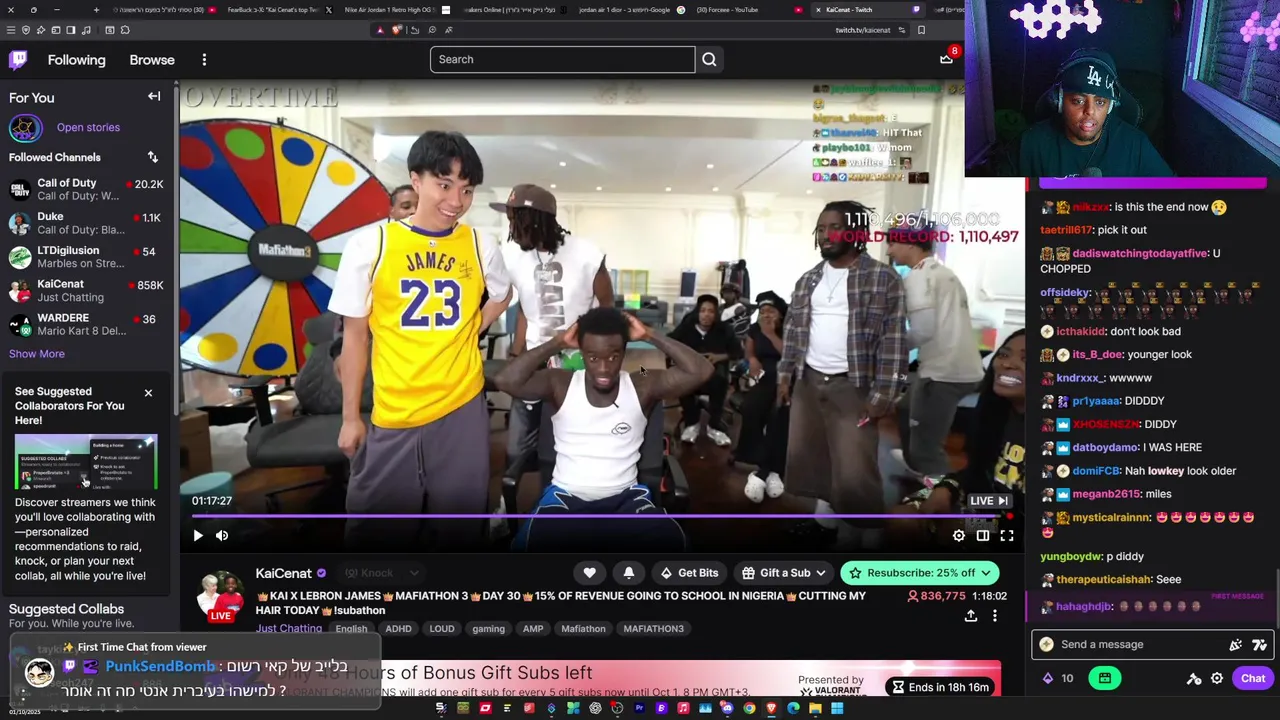The height and width of the screenshot is (720, 1280).
Task: Open the KaiCenat channel name link
Action: tap(284, 573)
